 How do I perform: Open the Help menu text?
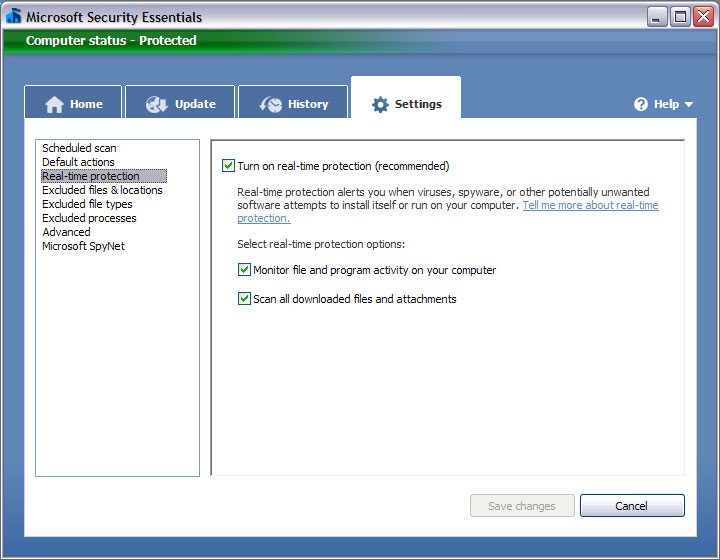666,104
